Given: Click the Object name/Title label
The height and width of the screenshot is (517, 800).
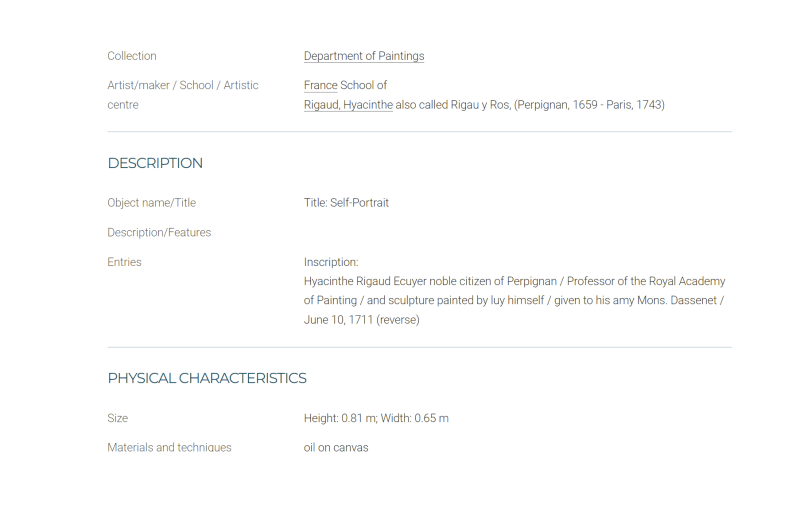Looking at the screenshot, I should pyautogui.click(x=152, y=203).
